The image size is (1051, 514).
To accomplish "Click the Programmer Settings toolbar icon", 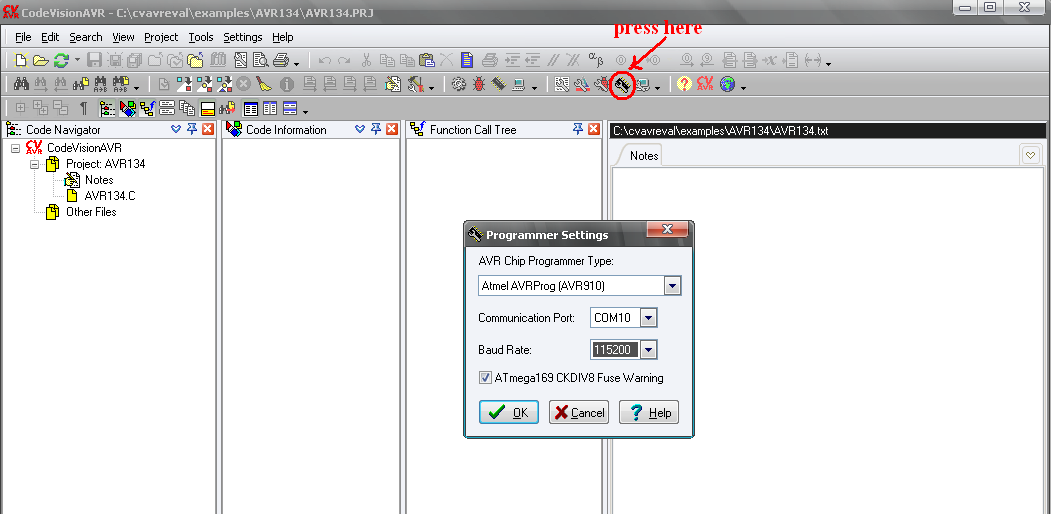I will 623,84.
